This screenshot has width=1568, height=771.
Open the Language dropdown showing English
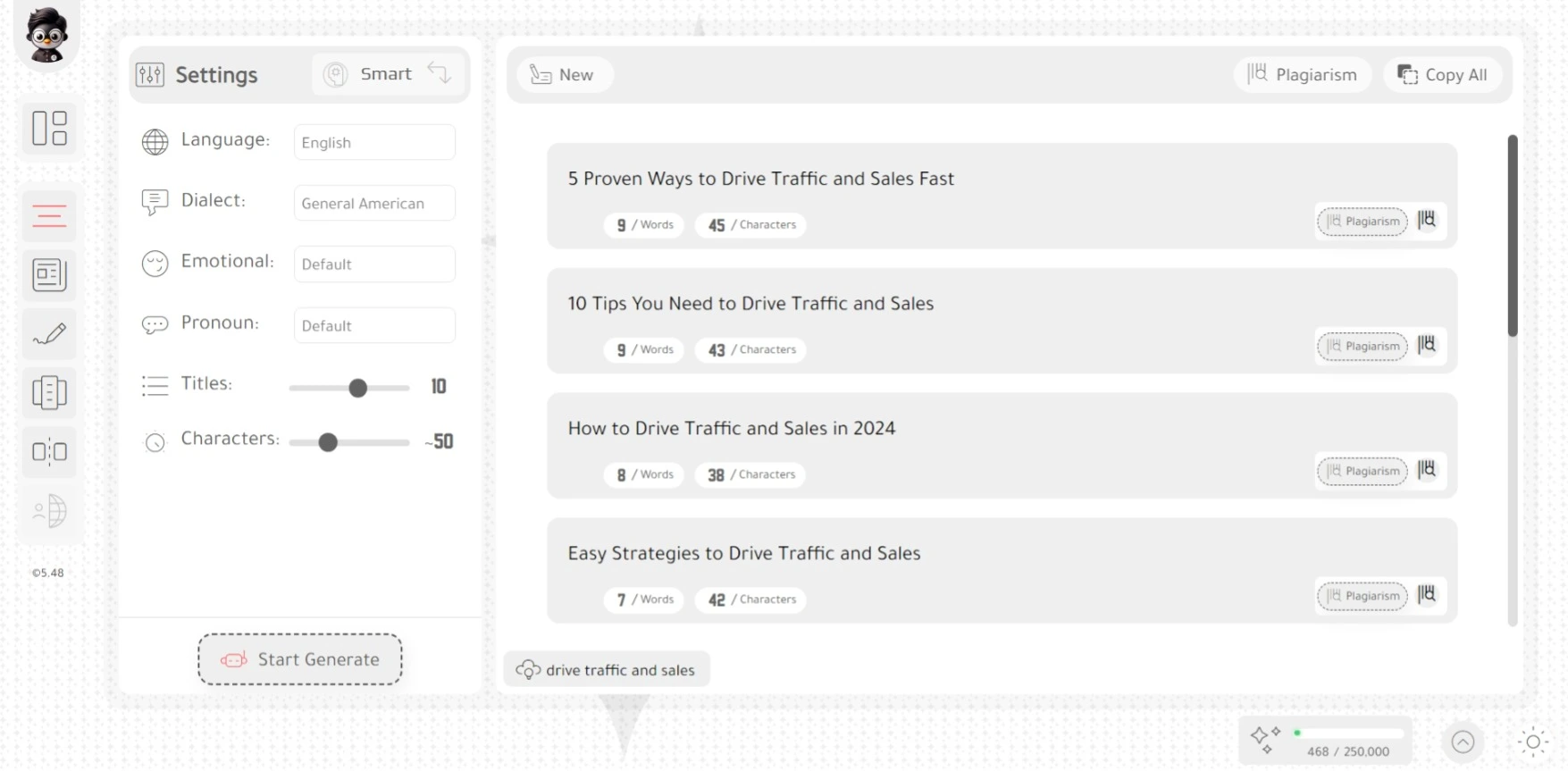point(374,142)
